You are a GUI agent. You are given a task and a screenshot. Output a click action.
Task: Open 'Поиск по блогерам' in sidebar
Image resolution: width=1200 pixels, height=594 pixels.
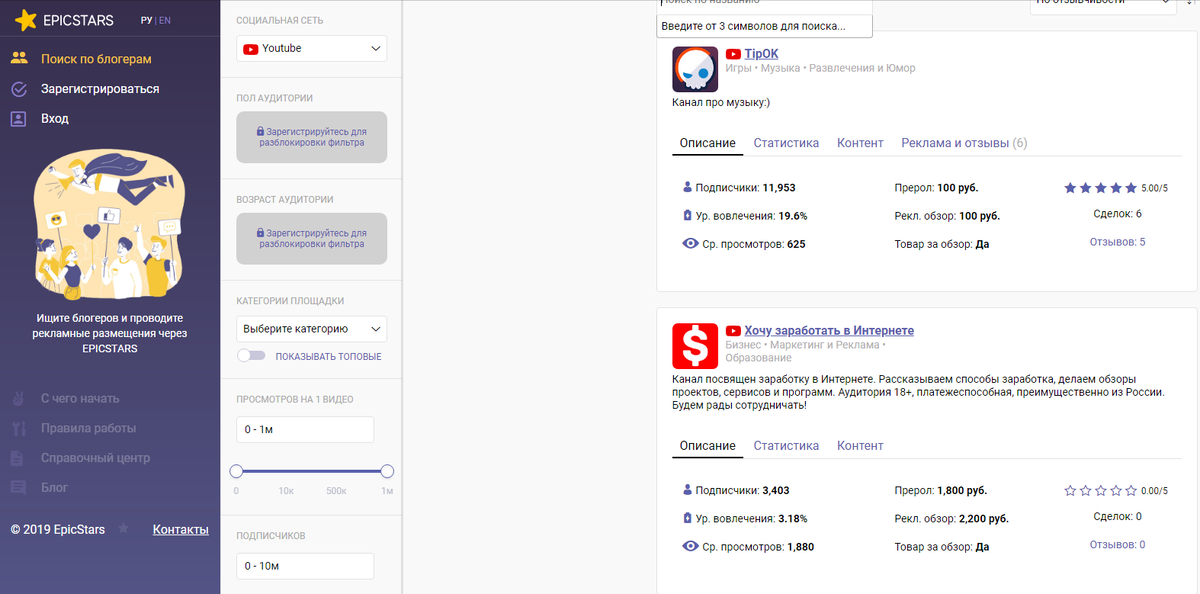(x=96, y=59)
